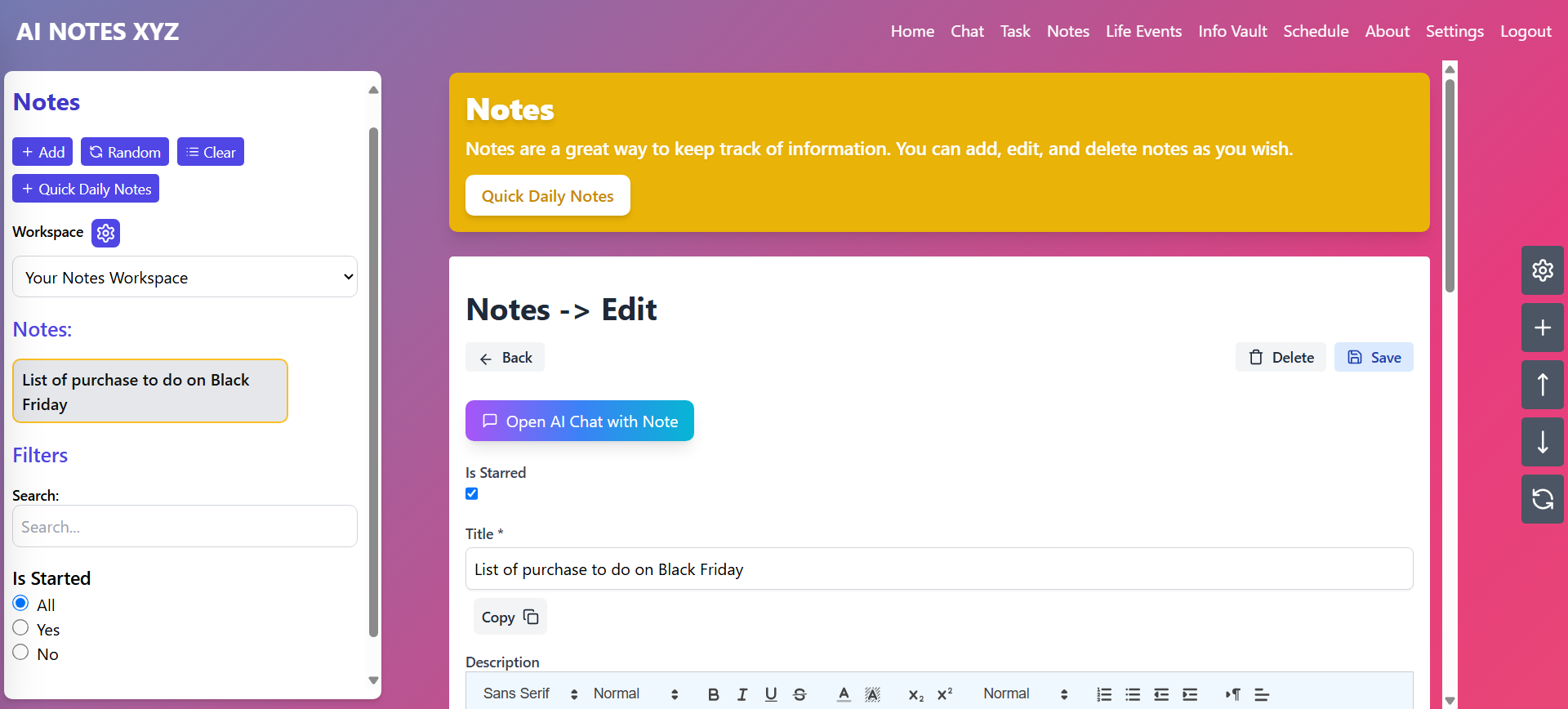Click the Add note button in sidebar
The width and height of the screenshot is (1568, 709).
[x=42, y=152]
